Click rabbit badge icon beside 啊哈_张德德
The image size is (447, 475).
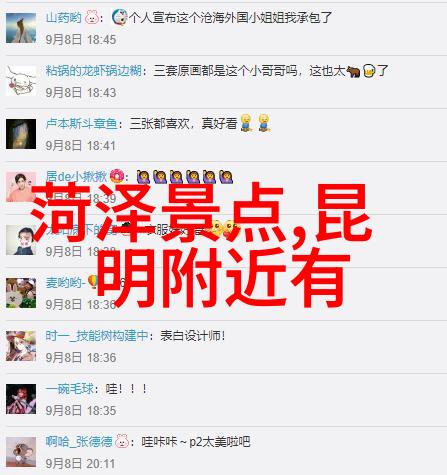(x=122, y=441)
